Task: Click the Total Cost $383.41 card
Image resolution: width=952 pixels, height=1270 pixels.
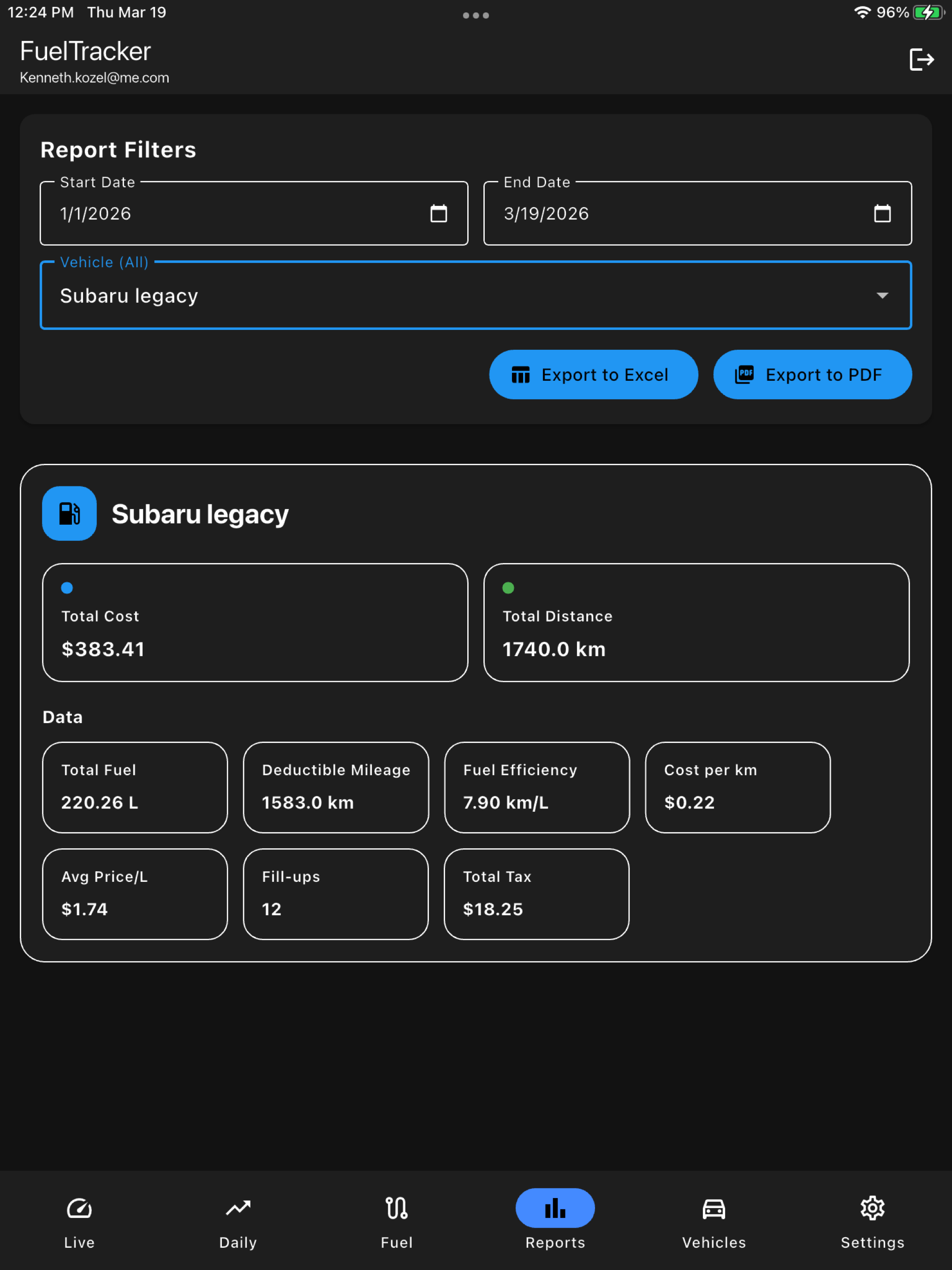Action: point(255,623)
